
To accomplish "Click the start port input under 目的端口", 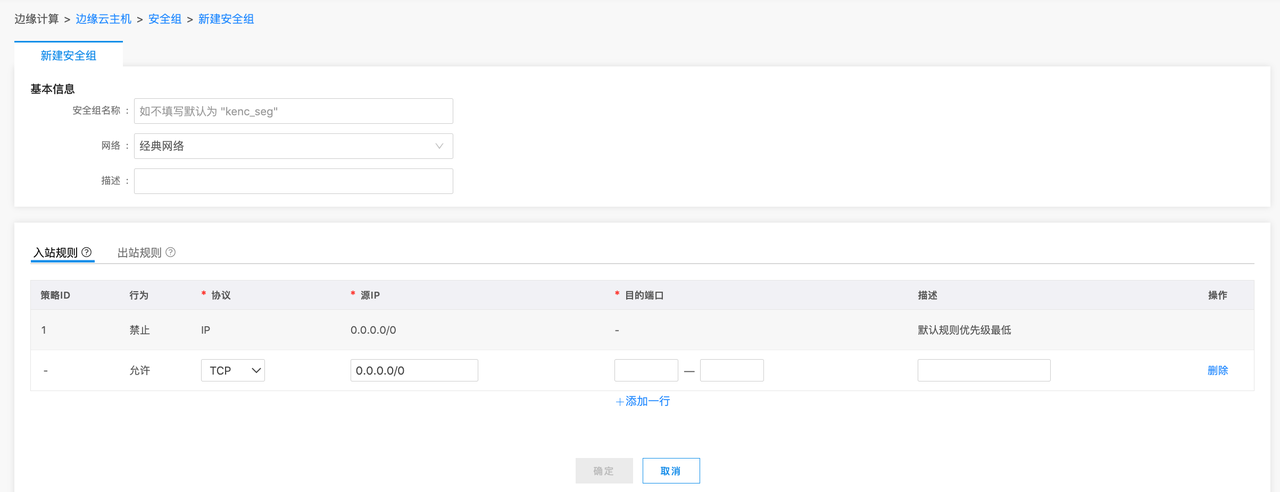I will pyautogui.click(x=646, y=370).
